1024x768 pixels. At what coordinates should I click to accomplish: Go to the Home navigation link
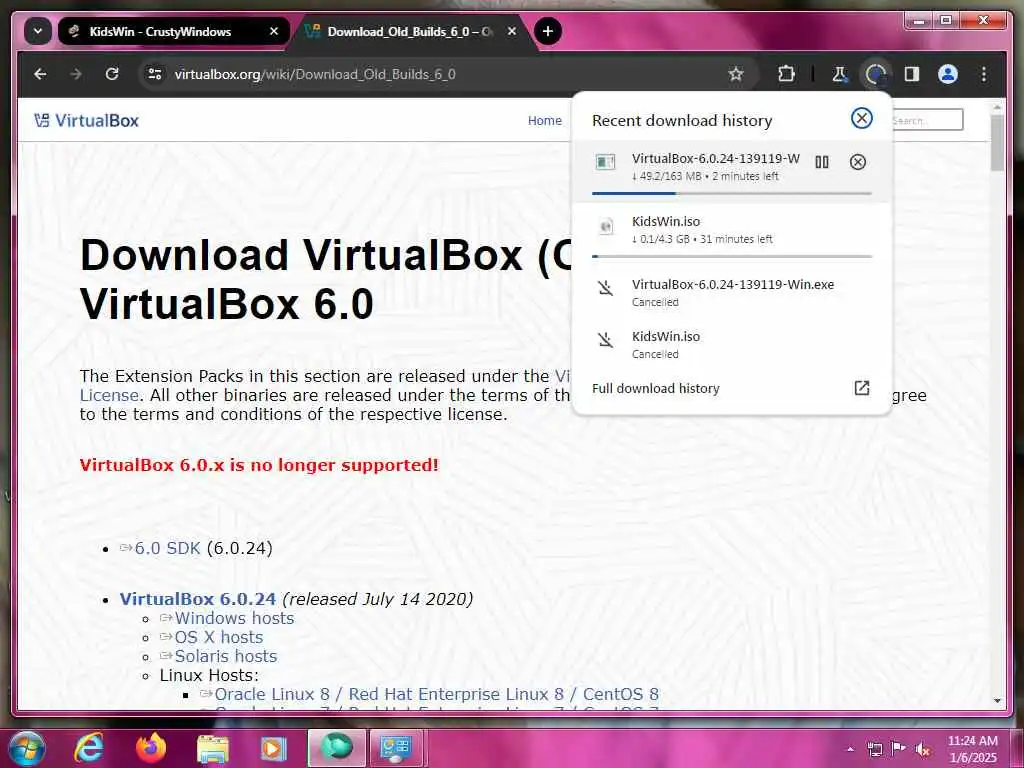pyautogui.click(x=545, y=120)
